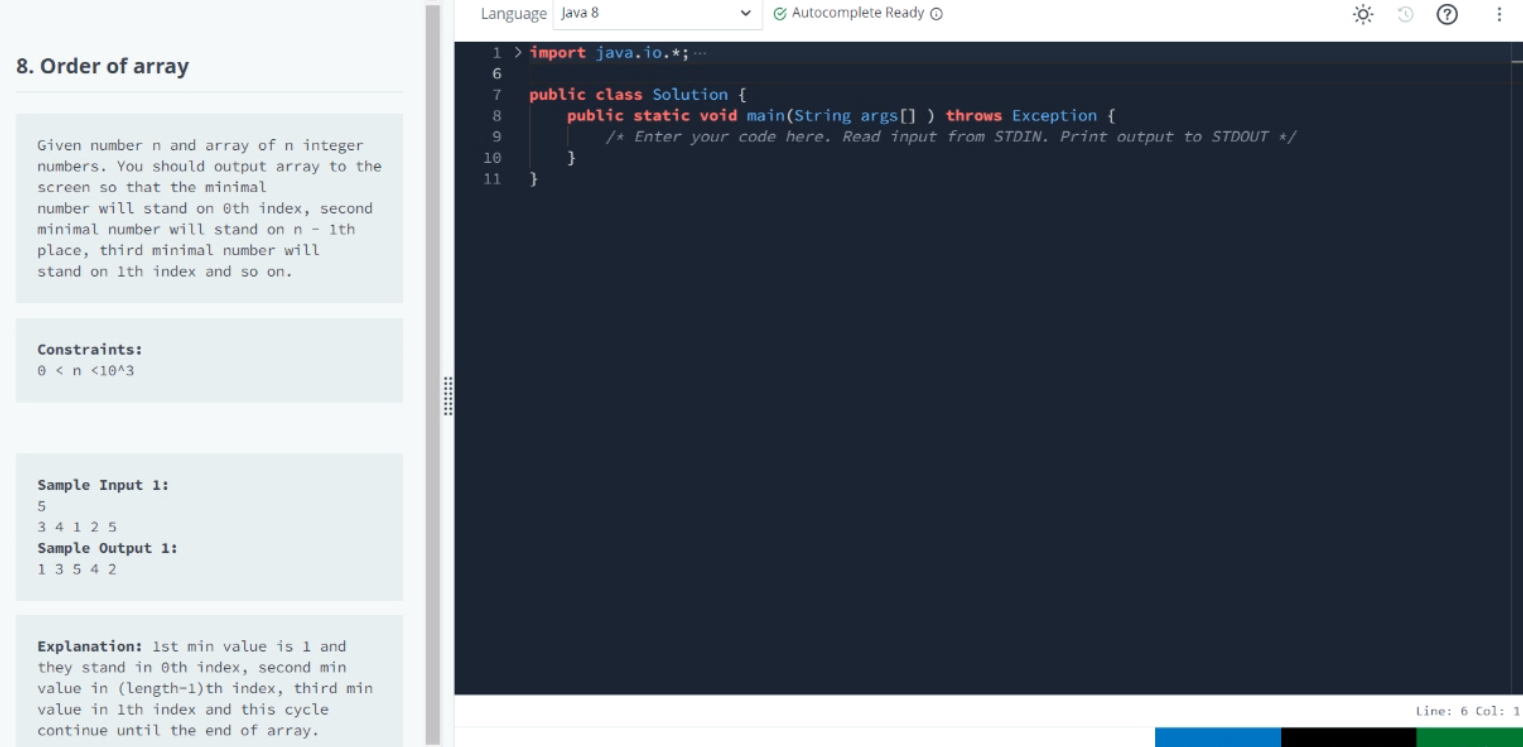
Task: Click the 'Sample Input 1:' label
Action: (103, 485)
